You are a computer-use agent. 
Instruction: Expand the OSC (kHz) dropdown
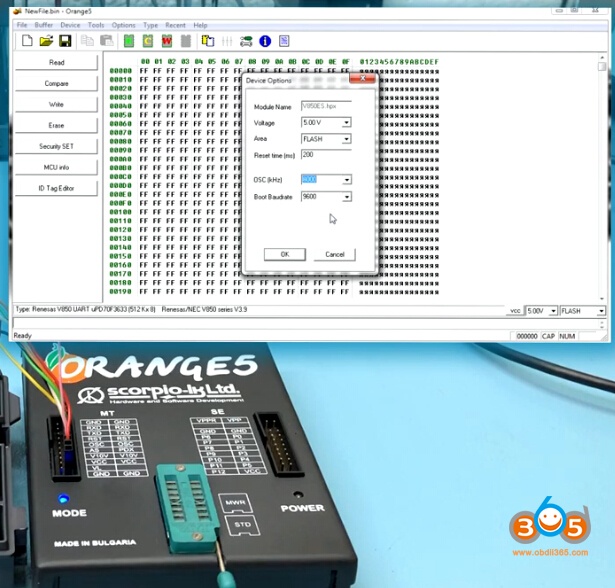[347, 180]
